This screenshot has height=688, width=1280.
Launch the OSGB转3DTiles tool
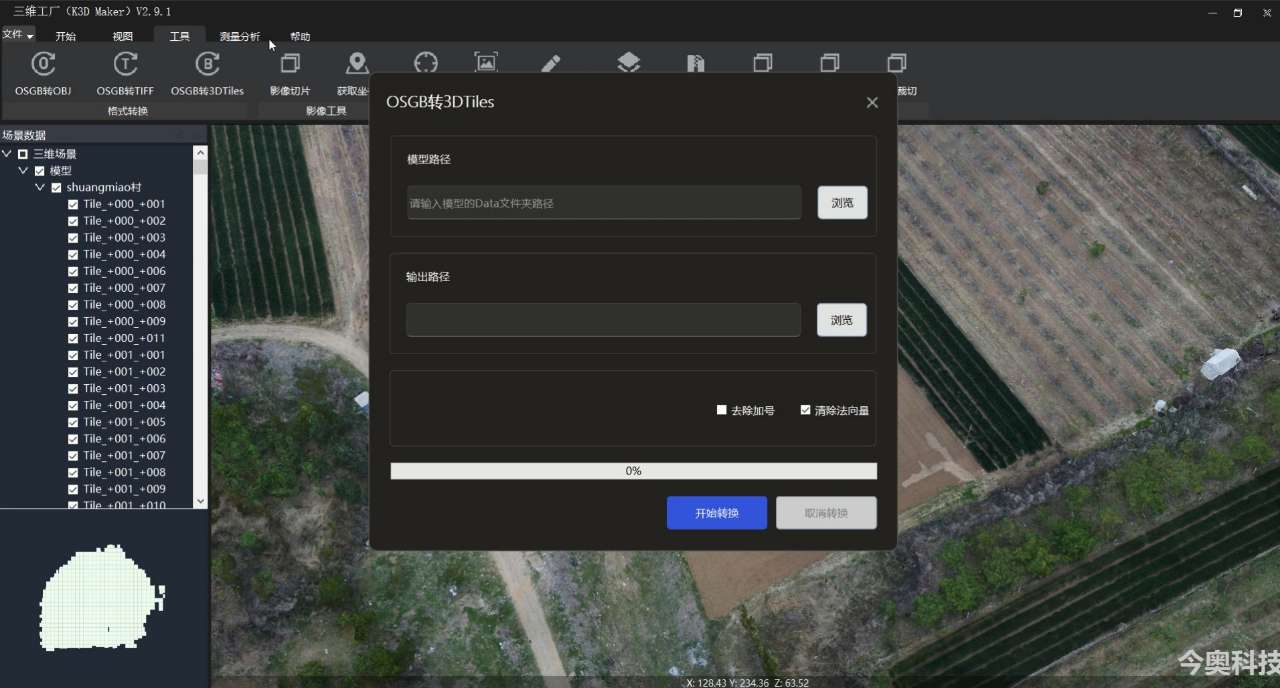[207, 72]
